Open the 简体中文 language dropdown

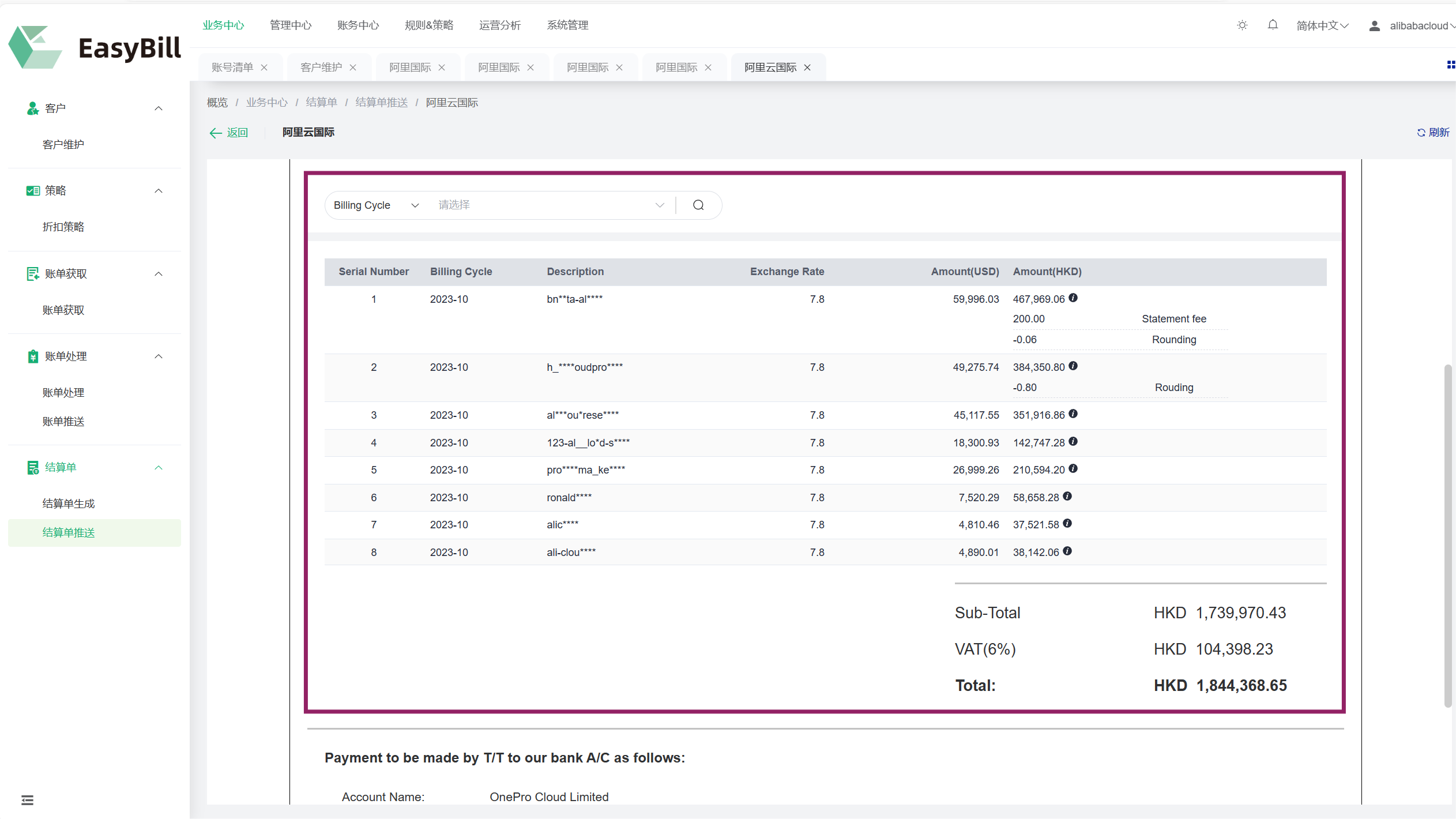pos(1322,26)
